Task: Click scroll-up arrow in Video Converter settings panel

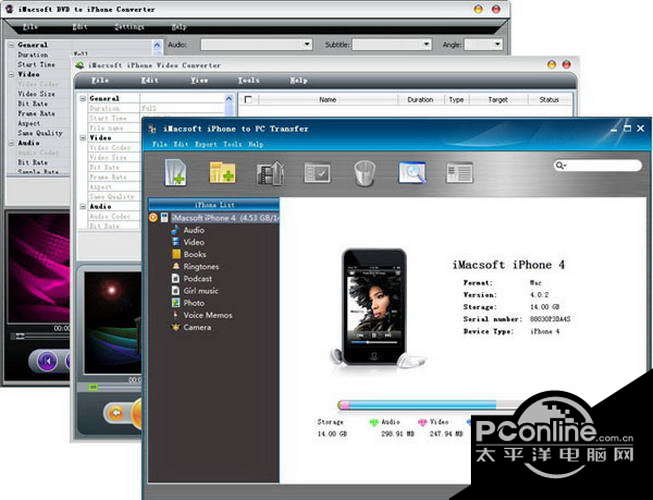Action: tap(229, 99)
